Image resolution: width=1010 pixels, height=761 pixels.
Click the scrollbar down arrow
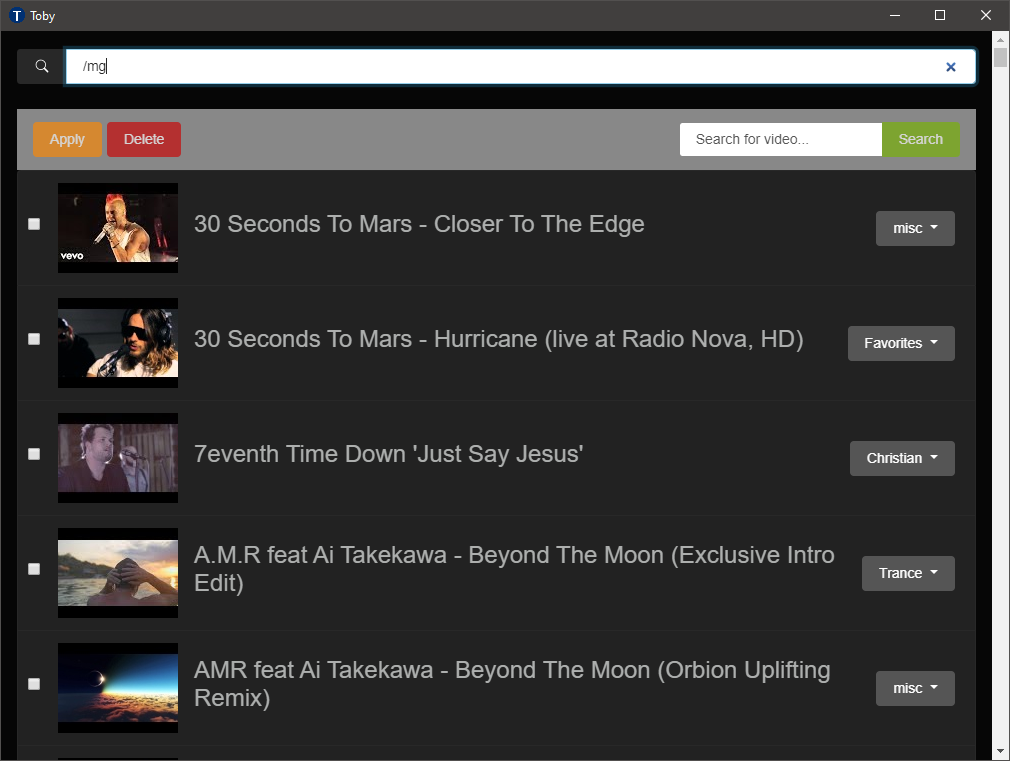[x=1000, y=751]
